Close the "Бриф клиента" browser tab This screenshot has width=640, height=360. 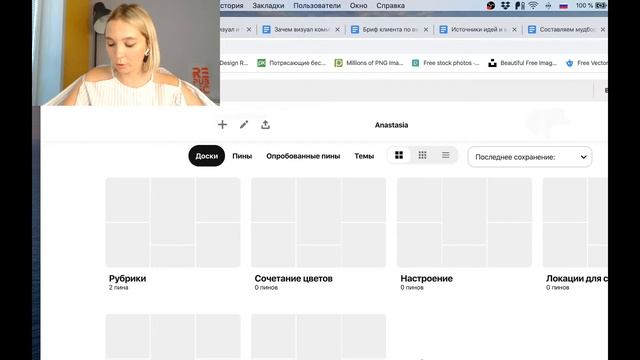click(x=426, y=29)
